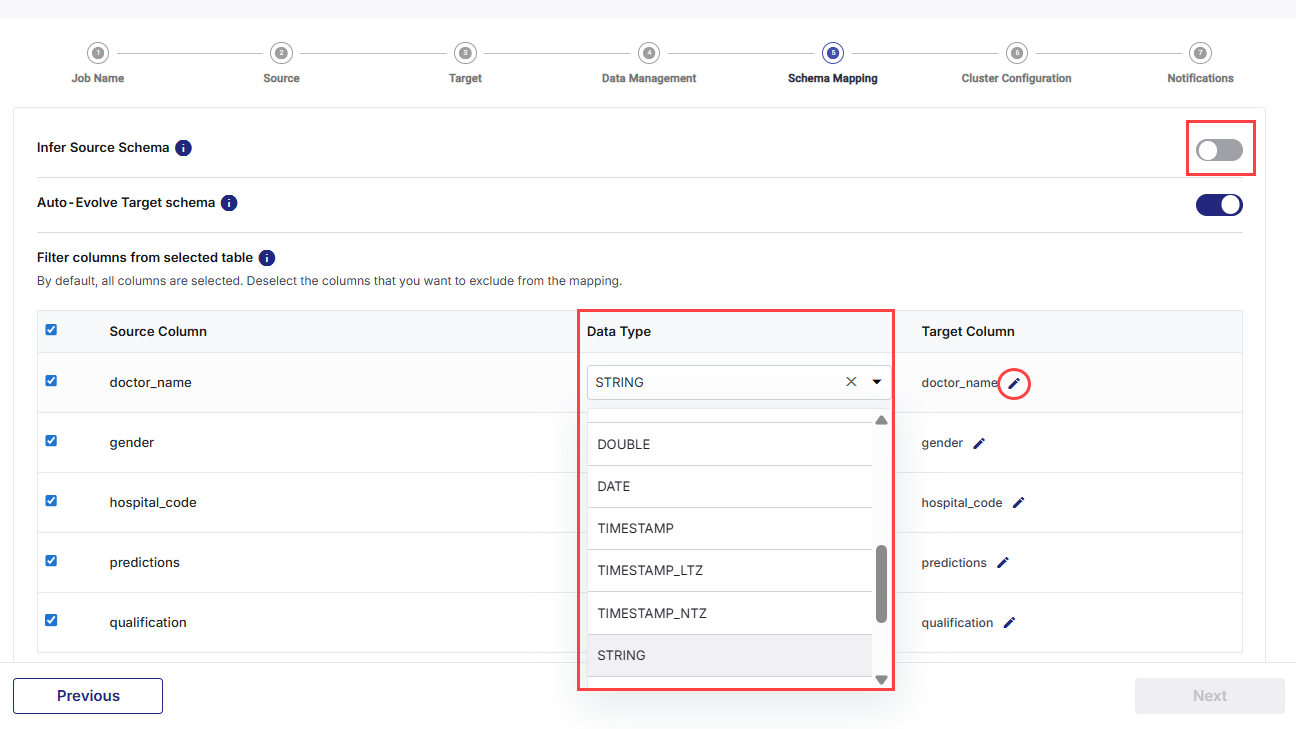Screen dimensions: 1296x729
Task: Disable the doctor_name source column checkbox
Action: (x=51, y=381)
